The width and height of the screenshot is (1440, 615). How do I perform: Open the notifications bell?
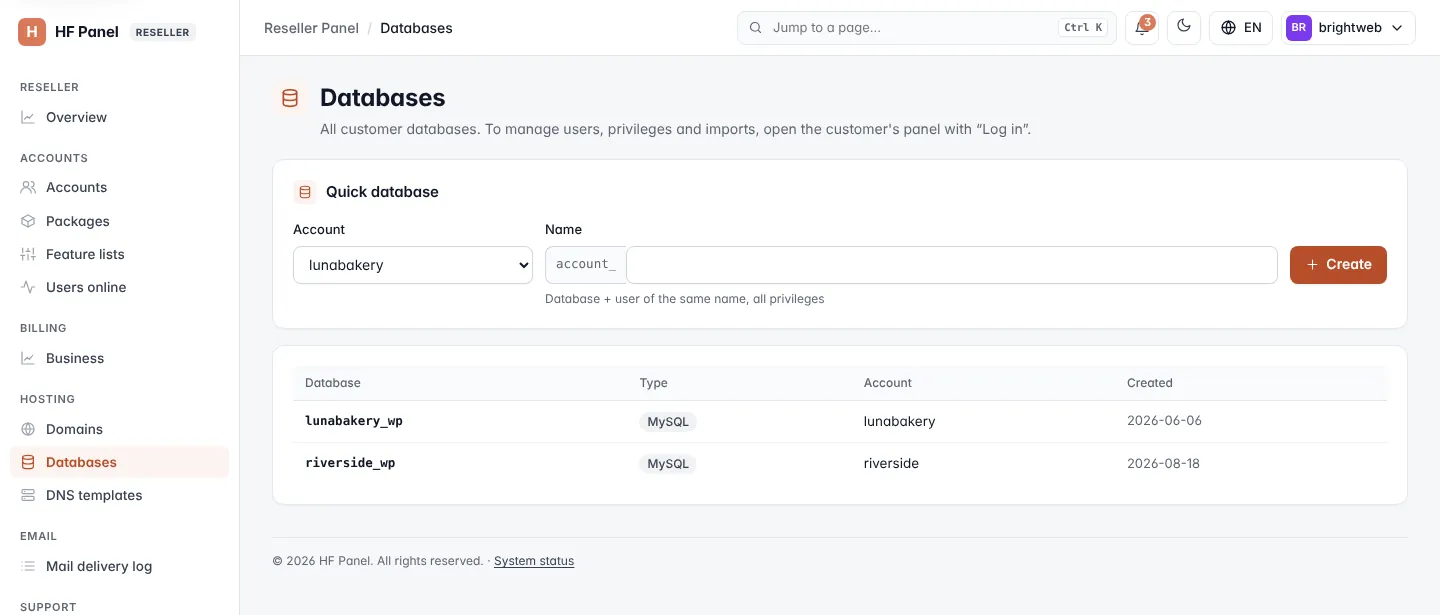[x=1142, y=28]
